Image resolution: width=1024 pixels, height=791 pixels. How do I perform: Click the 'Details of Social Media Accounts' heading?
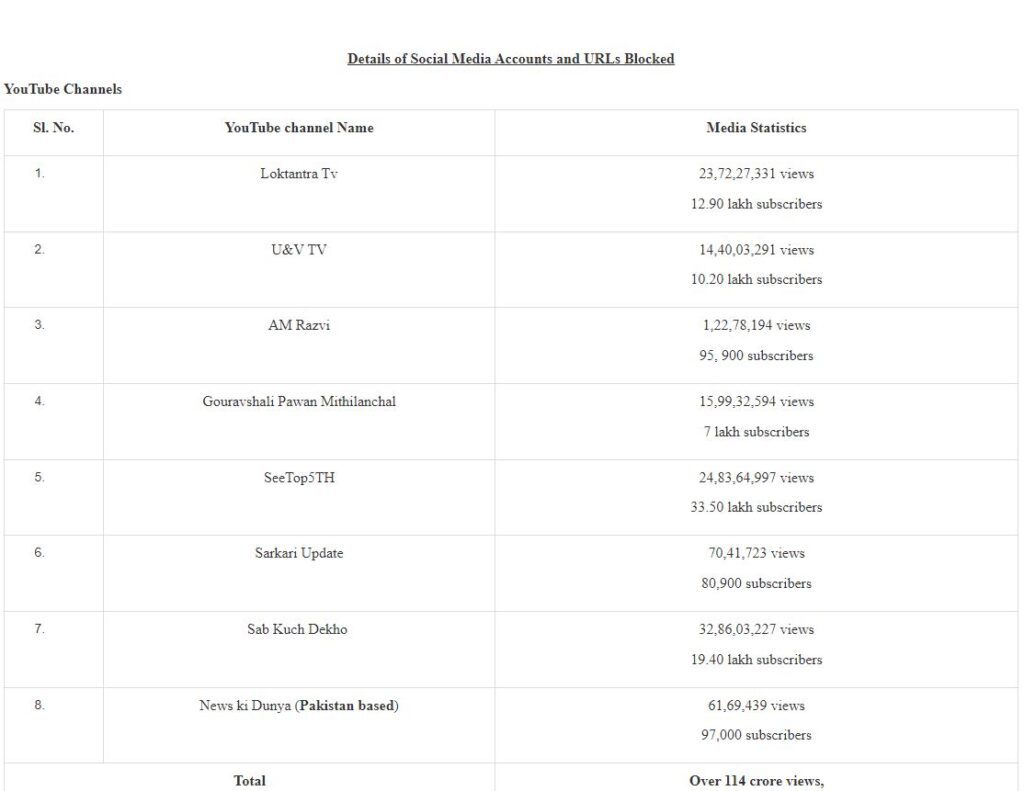coord(511,59)
